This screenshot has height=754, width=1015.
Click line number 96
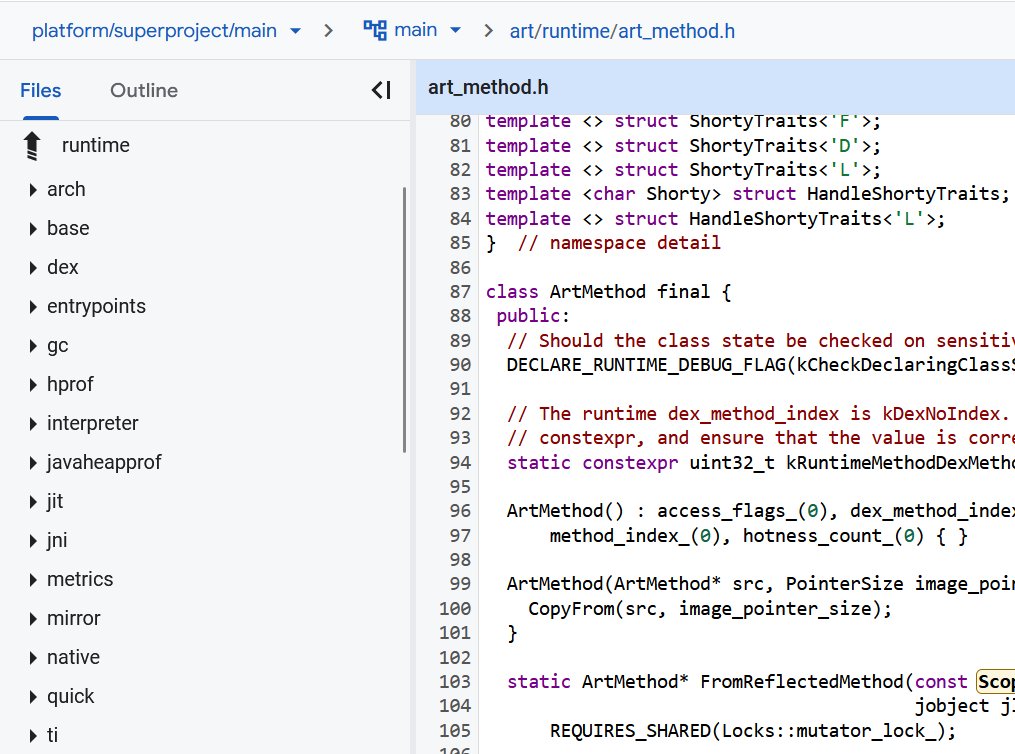click(460, 511)
